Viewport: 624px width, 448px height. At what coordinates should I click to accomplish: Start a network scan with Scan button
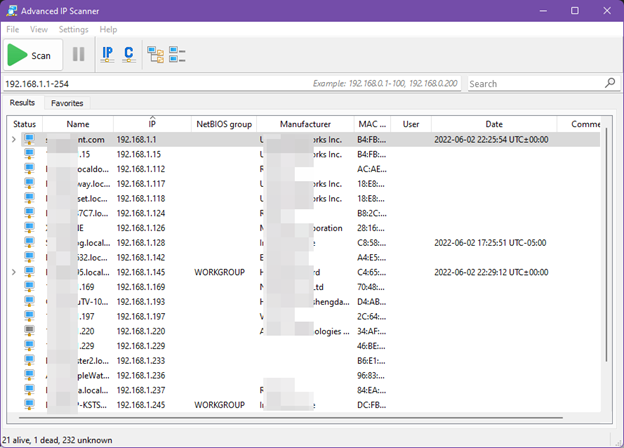(30, 55)
